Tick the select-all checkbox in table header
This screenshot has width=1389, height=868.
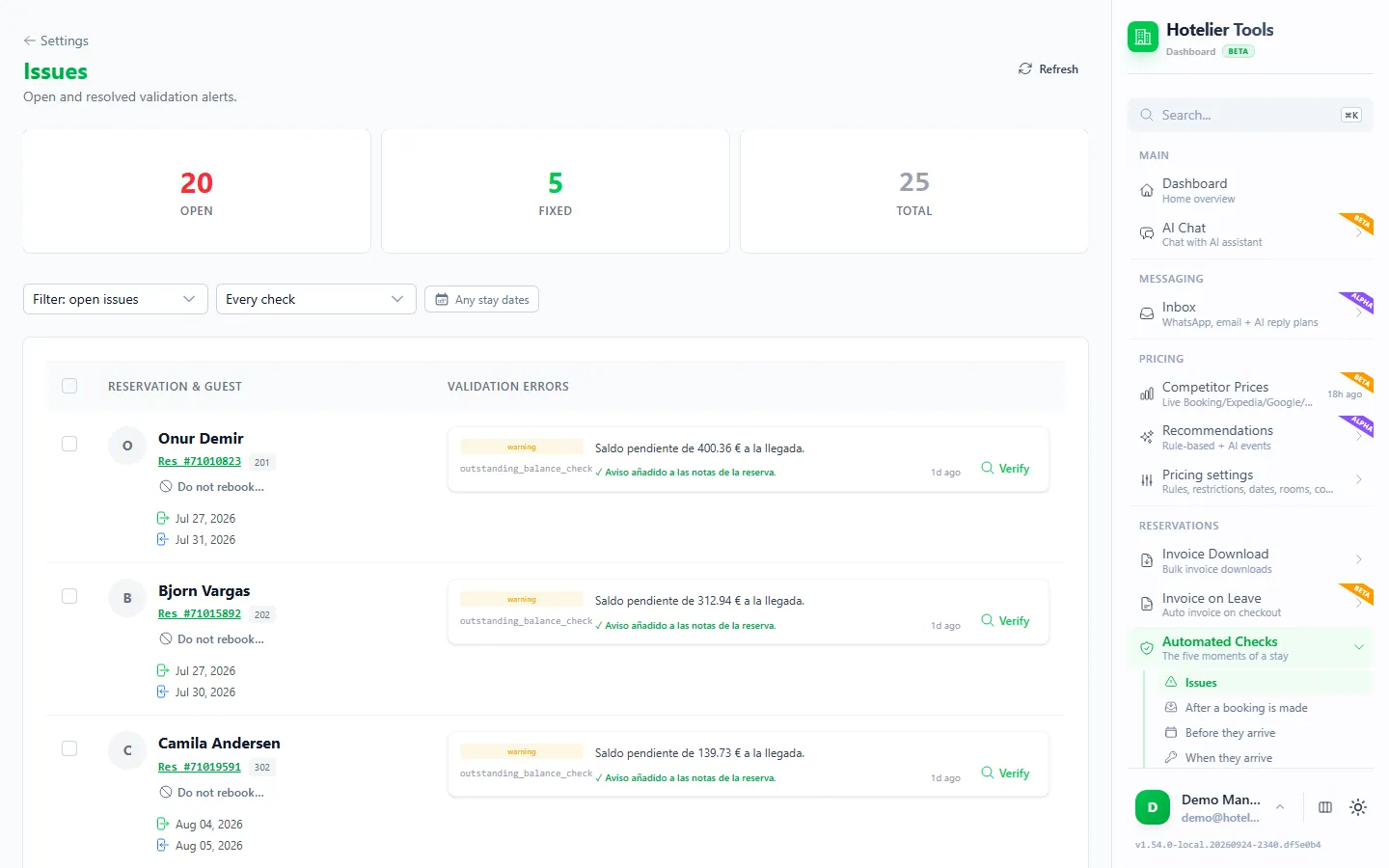click(x=69, y=386)
